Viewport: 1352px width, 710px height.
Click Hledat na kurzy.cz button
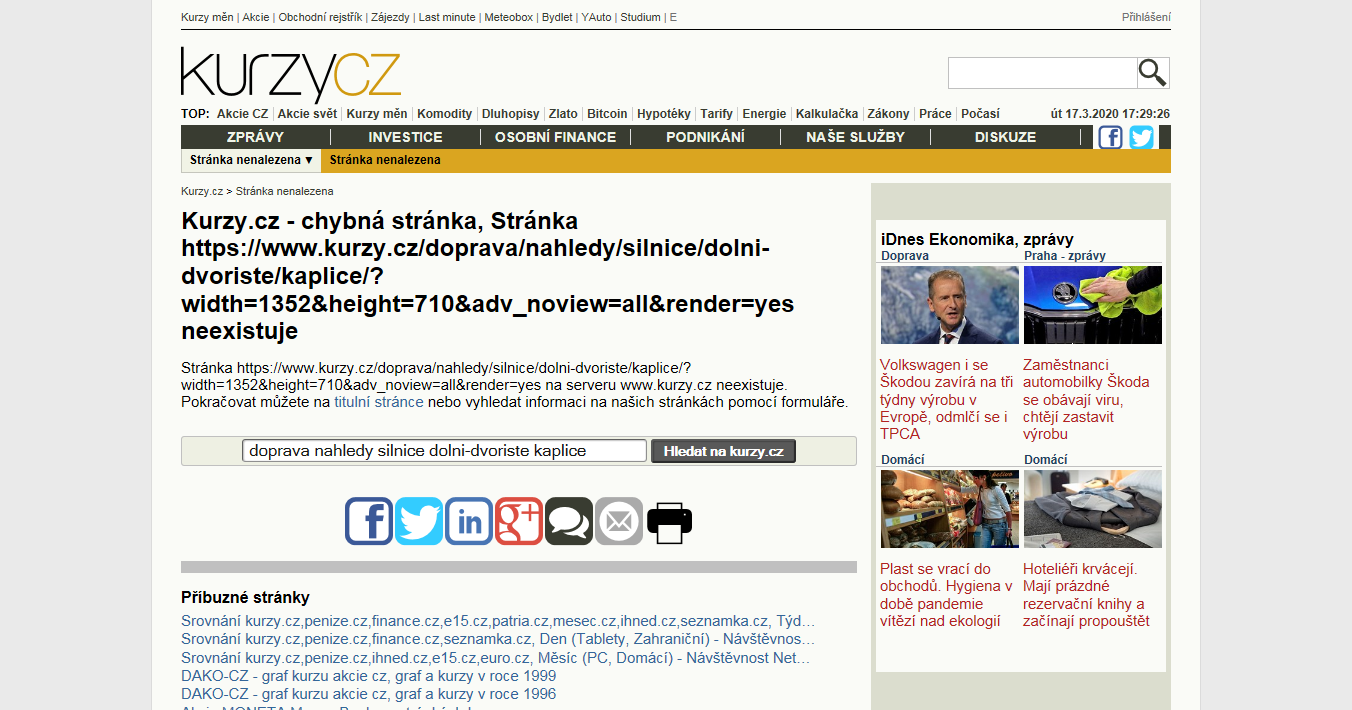(x=724, y=451)
